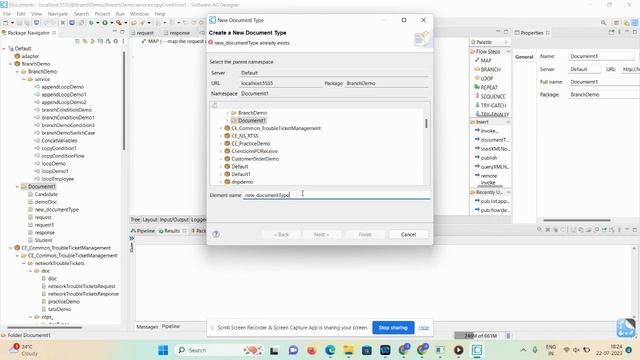Screen dimensions: 640x360
Task: Open the Run menu
Action: pyautogui.click(x=120, y=14)
